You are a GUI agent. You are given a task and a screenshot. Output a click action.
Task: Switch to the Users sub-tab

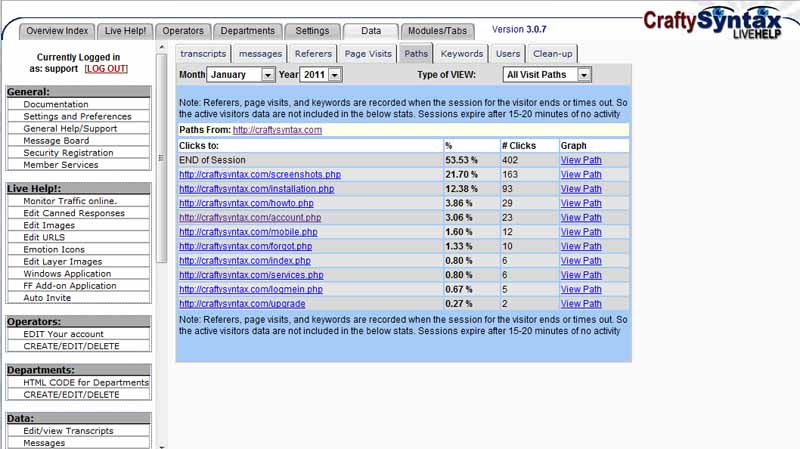click(508, 54)
